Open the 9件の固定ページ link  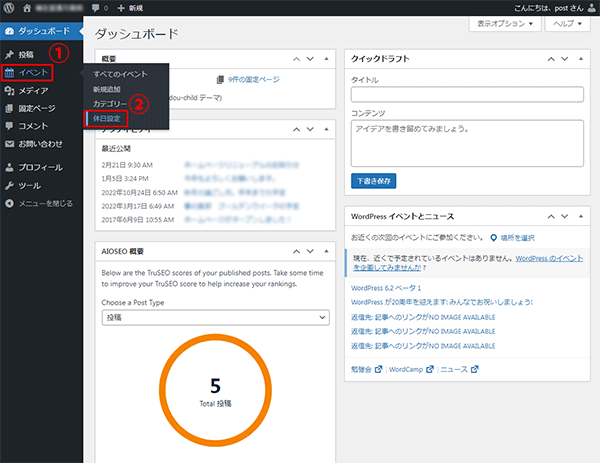pos(254,80)
